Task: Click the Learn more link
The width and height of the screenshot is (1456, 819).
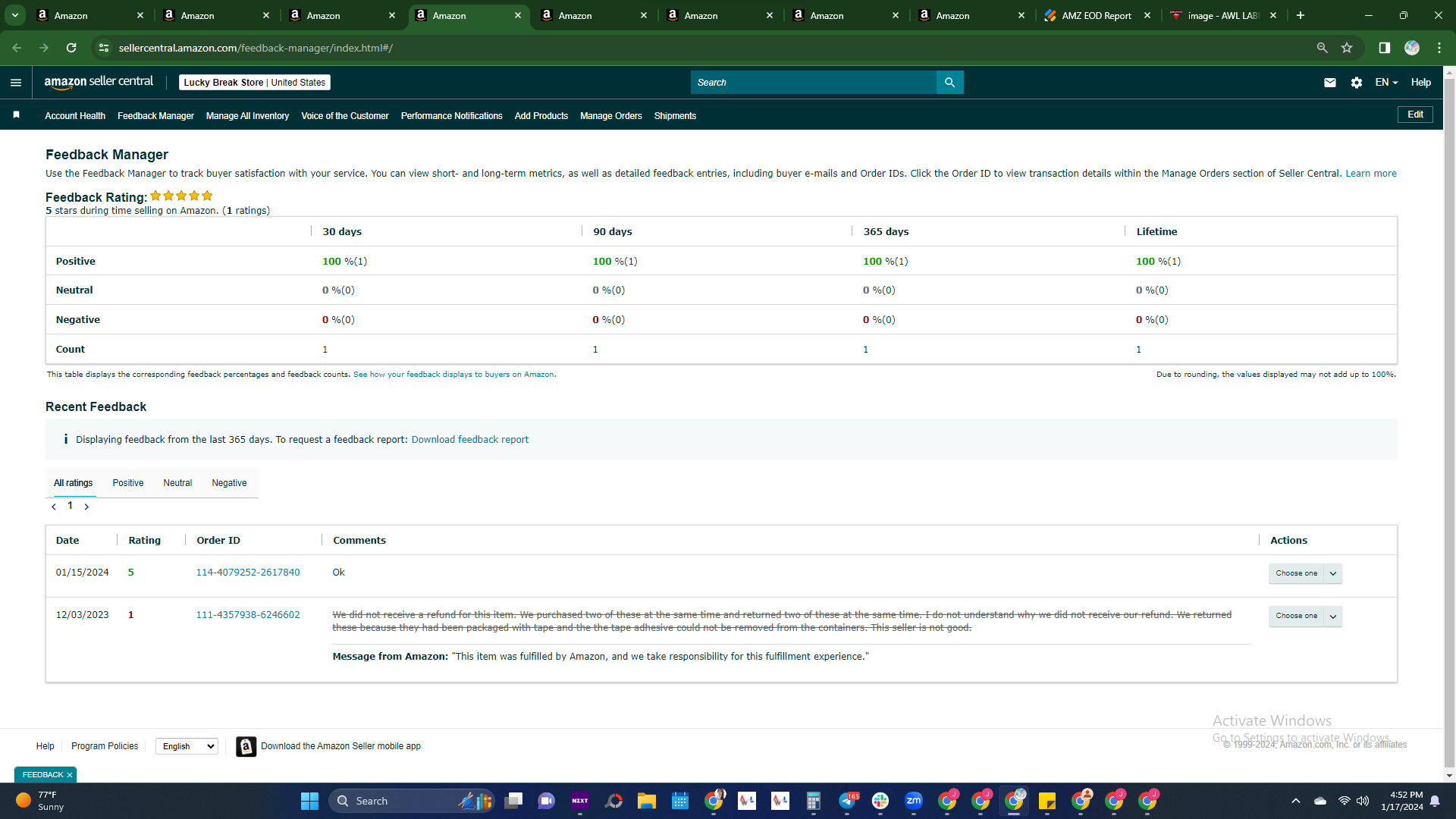Action: coord(1371,174)
